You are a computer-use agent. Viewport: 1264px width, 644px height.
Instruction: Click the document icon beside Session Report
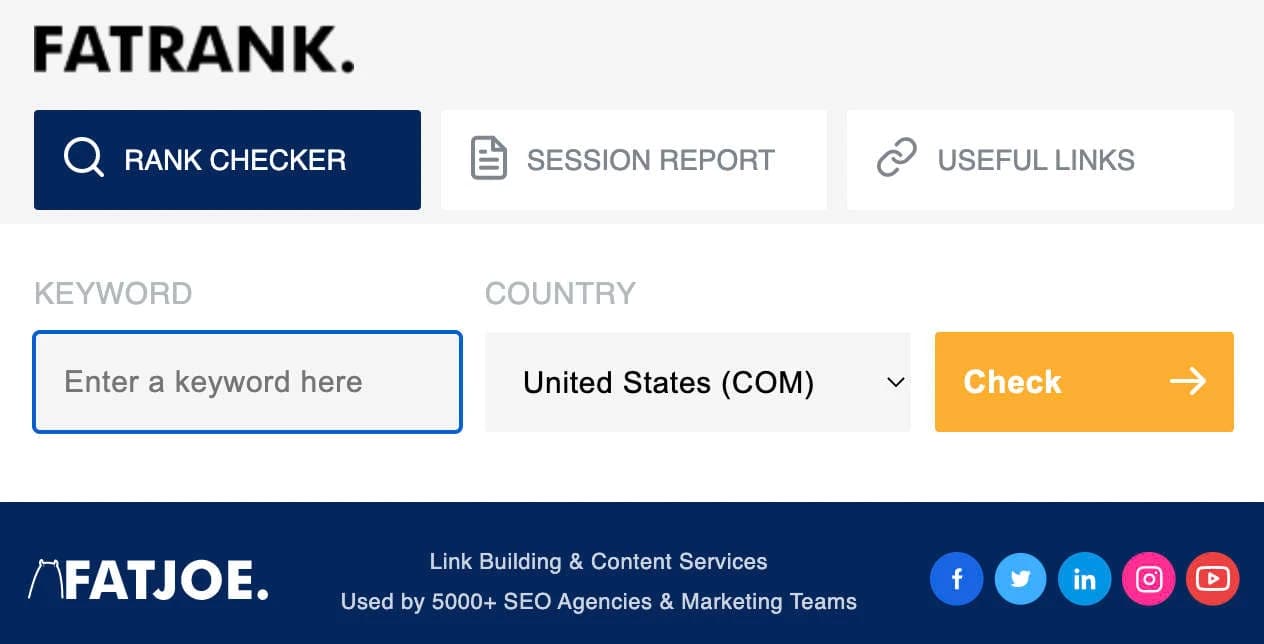pos(487,158)
